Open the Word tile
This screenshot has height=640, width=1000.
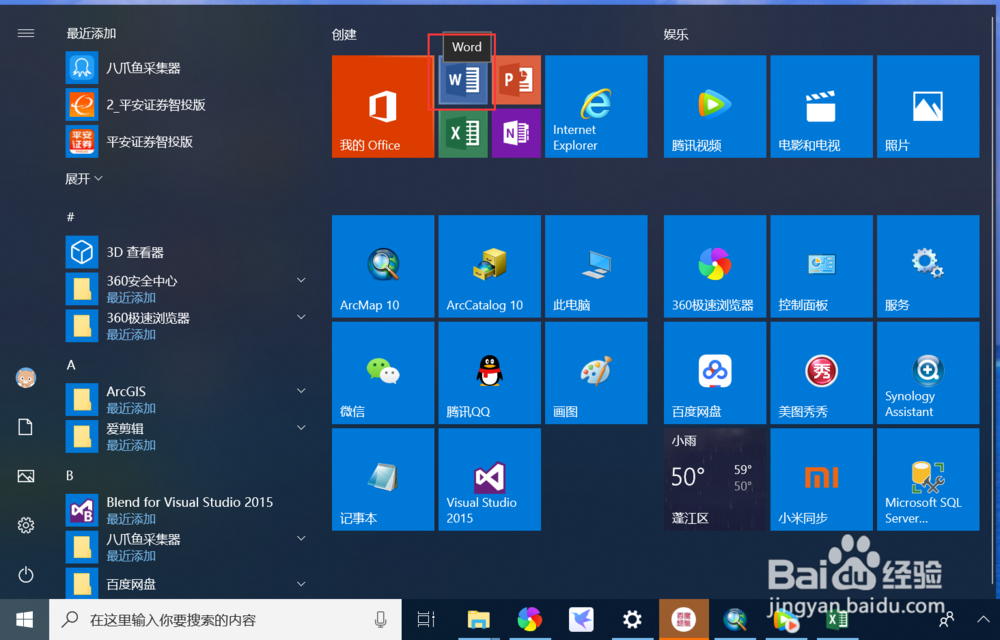pos(463,80)
